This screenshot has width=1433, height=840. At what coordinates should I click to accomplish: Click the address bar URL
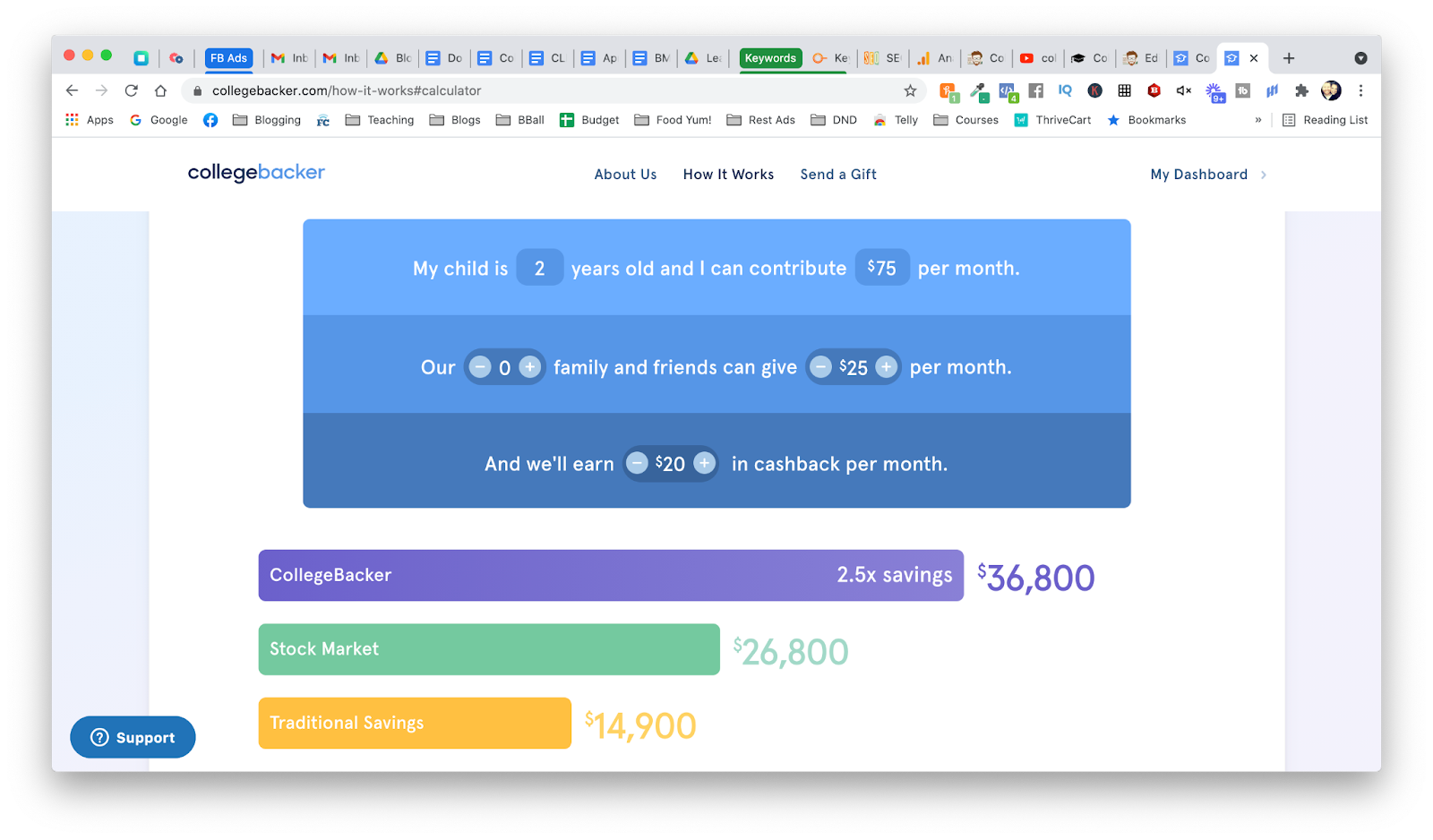(x=347, y=90)
